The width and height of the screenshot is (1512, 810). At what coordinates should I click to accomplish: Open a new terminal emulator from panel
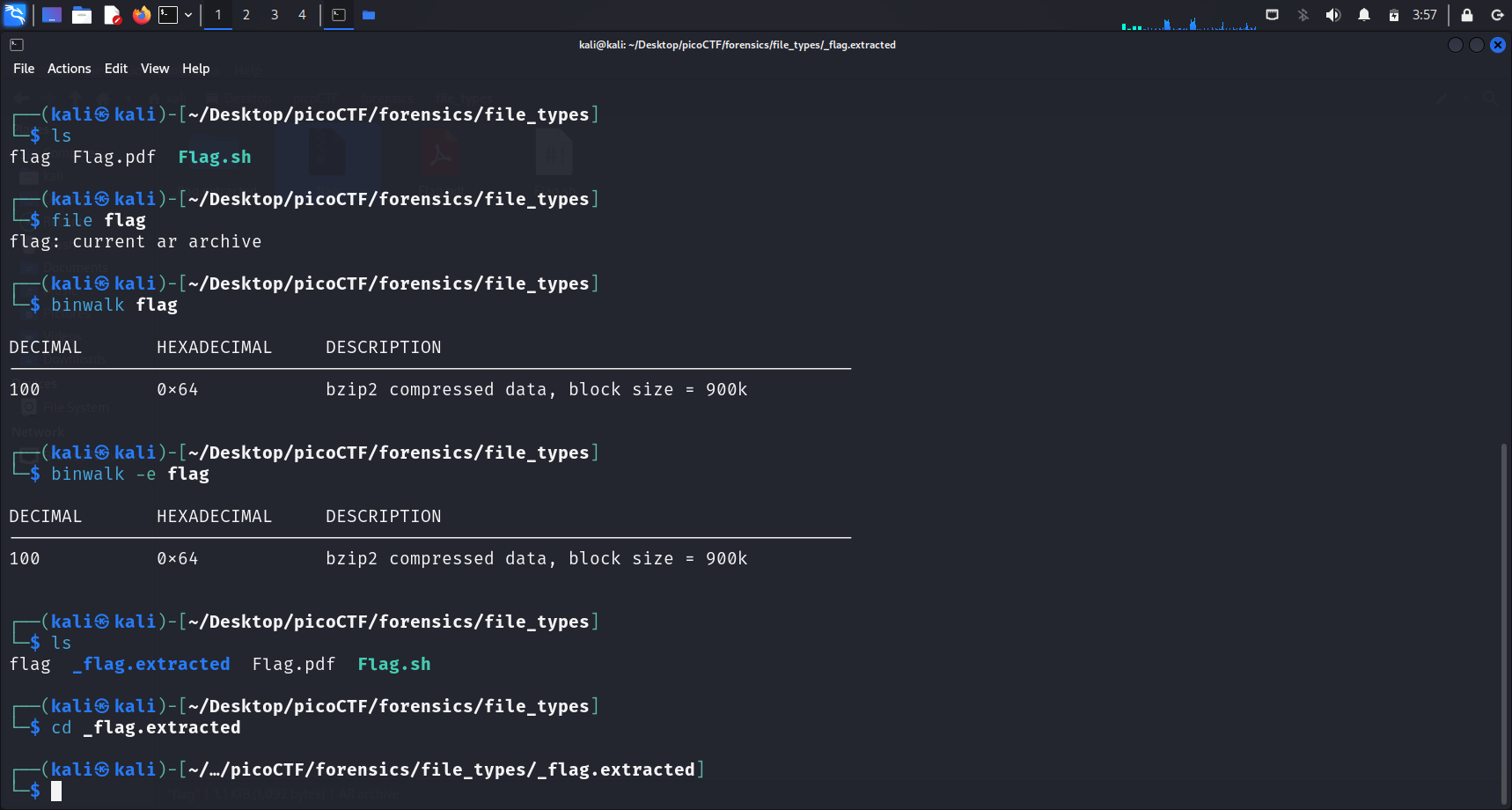(167, 15)
